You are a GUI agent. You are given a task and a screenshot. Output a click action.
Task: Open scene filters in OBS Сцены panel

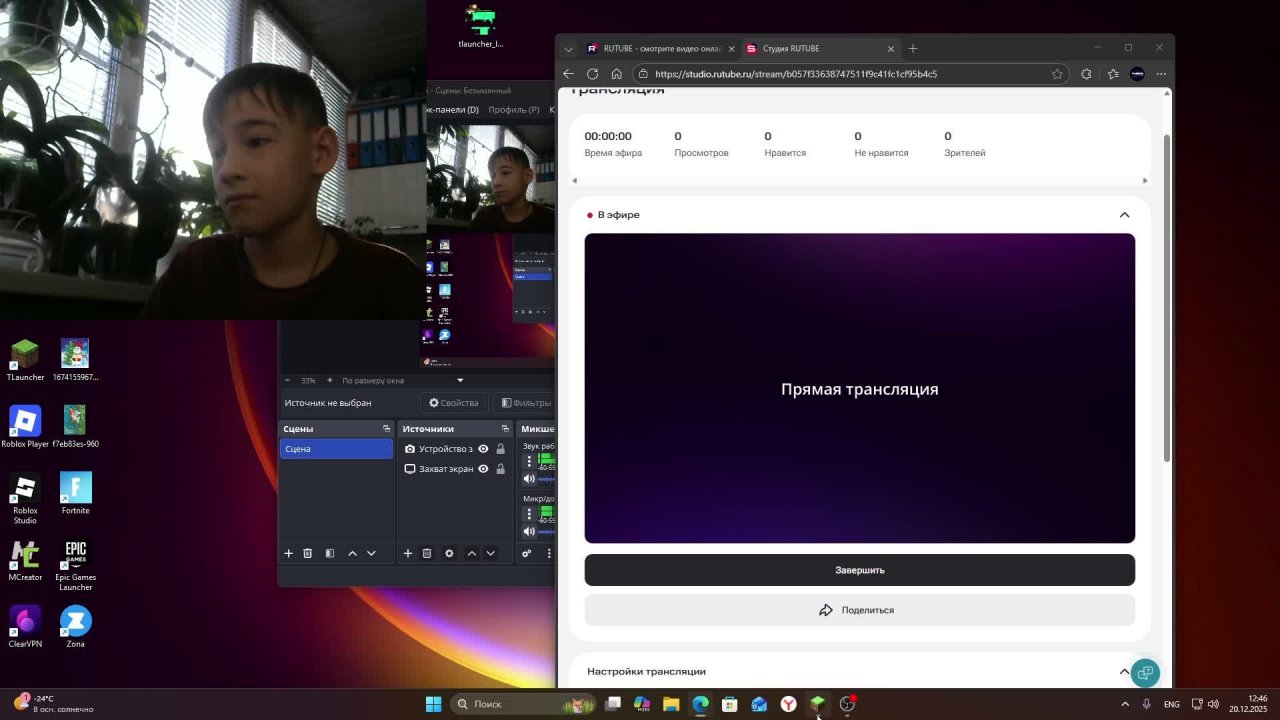330,553
